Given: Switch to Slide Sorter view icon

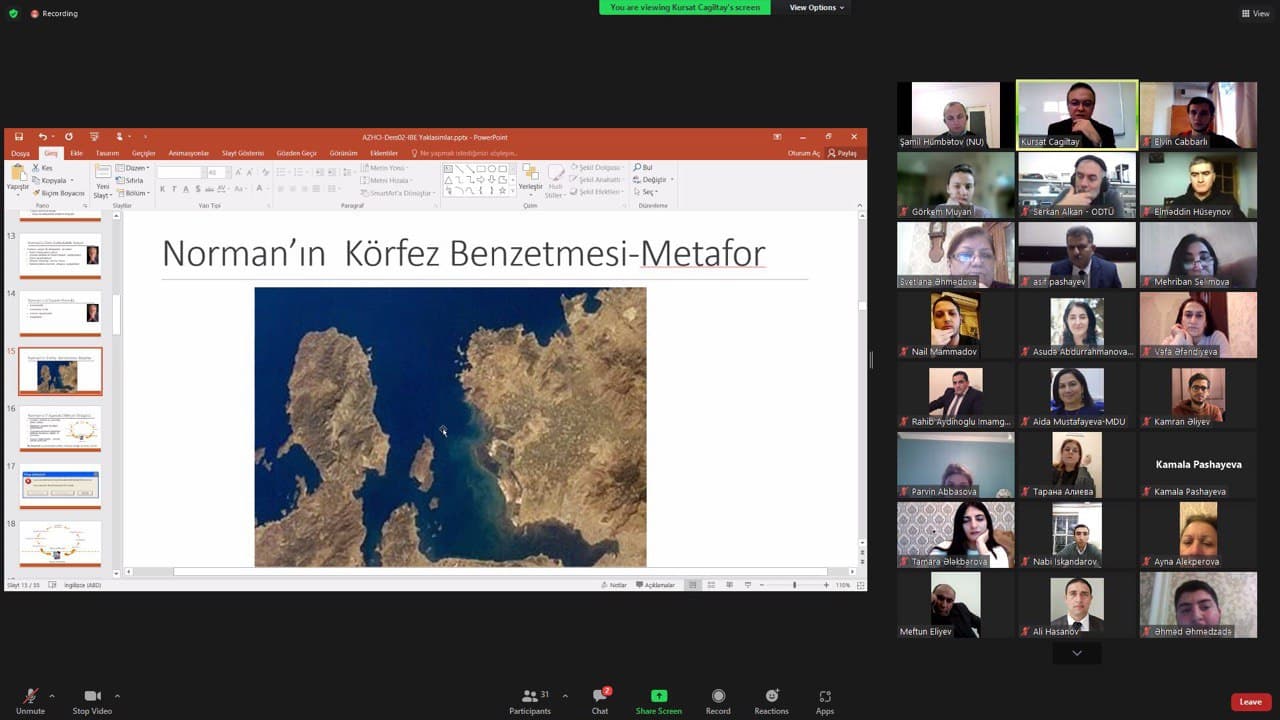Looking at the screenshot, I should click(710, 585).
